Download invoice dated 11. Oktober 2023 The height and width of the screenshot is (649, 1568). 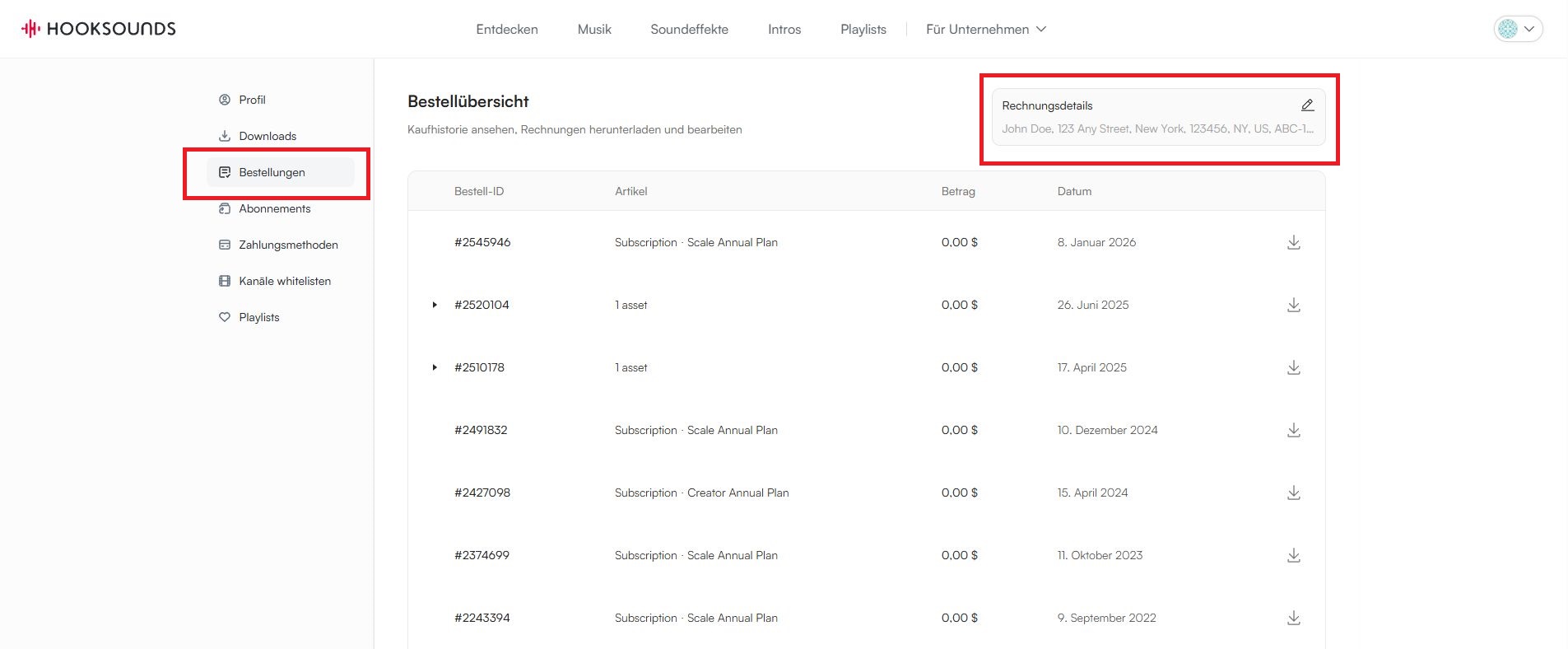coord(1293,555)
